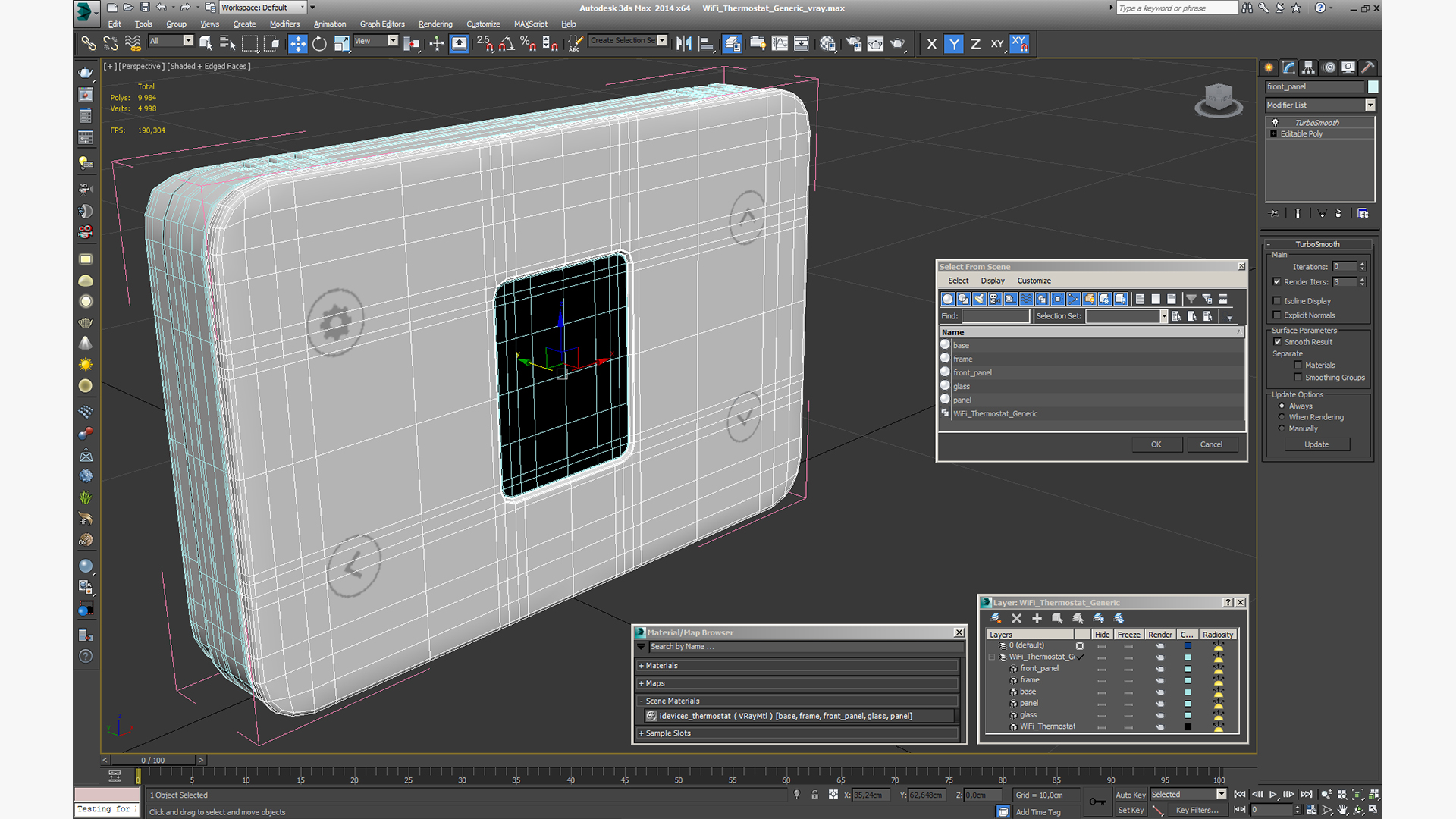Collapse the Scene Materials group

click(x=642, y=701)
